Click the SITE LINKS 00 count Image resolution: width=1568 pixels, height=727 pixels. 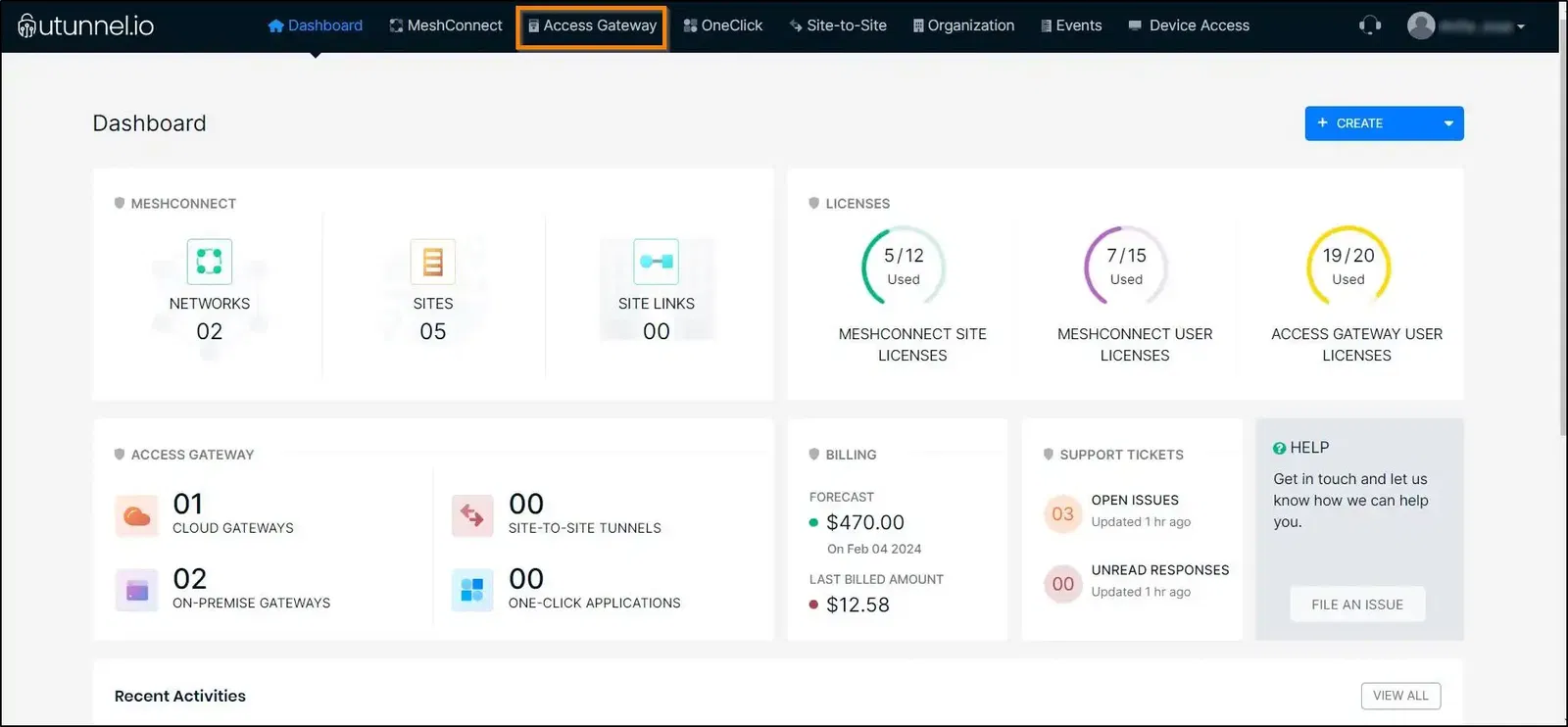pos(657,331)
